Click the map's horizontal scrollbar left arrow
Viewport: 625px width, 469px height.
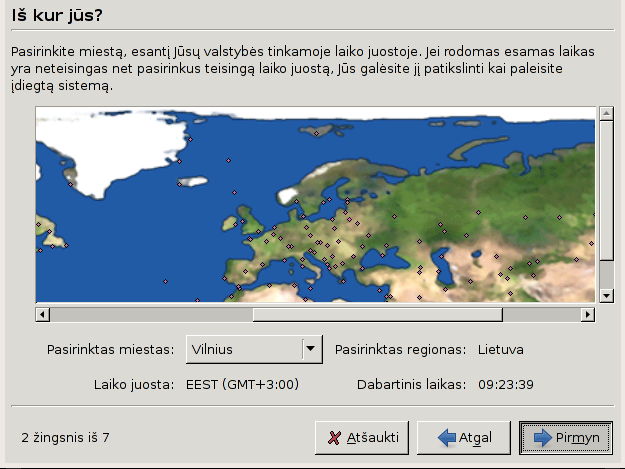42,315
